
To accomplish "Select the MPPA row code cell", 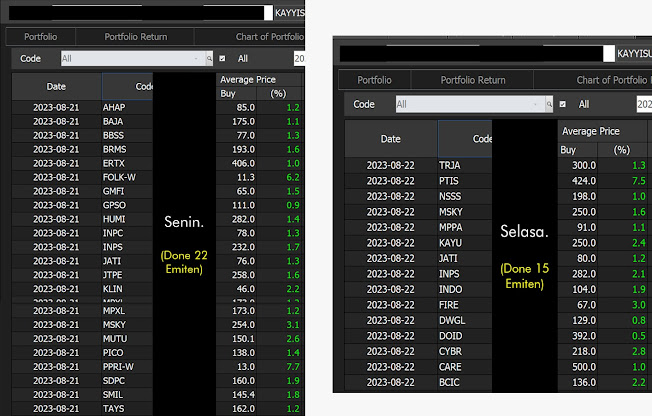I will tap(465, 227).
